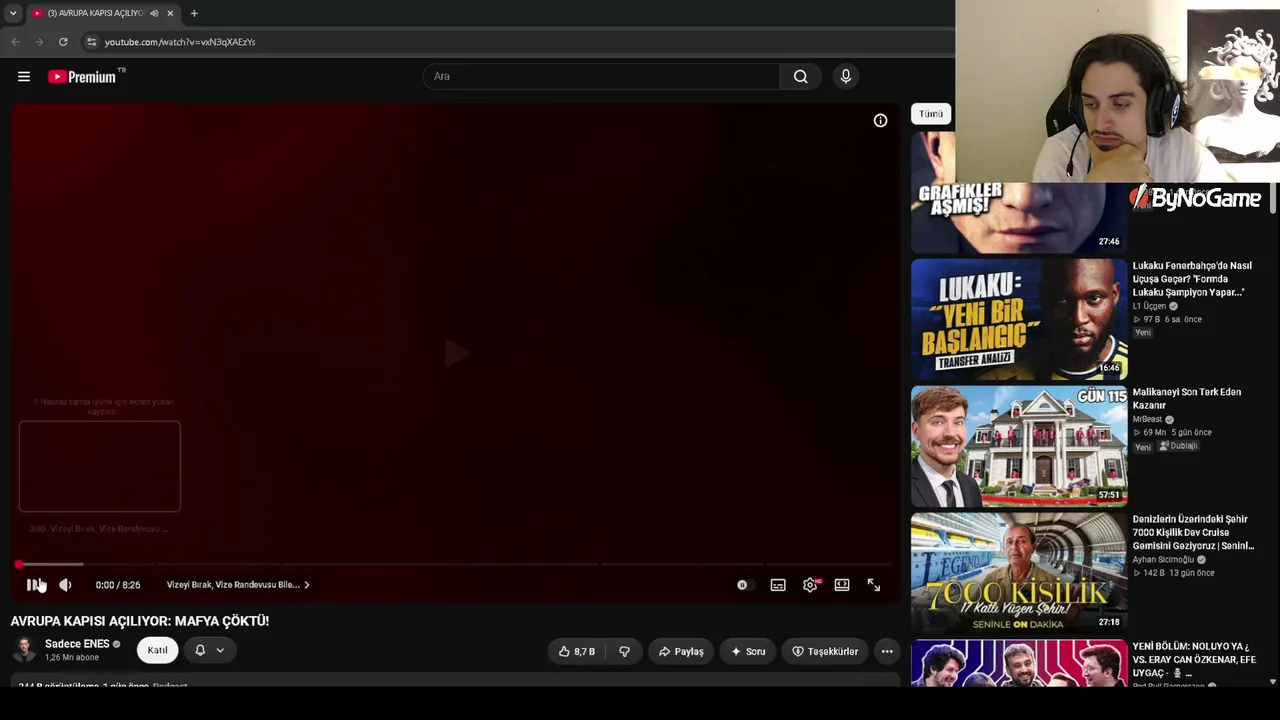This screenshot has height=720, width=1280.
Task: Open the Soru ask button
Action: pos(748,652)
